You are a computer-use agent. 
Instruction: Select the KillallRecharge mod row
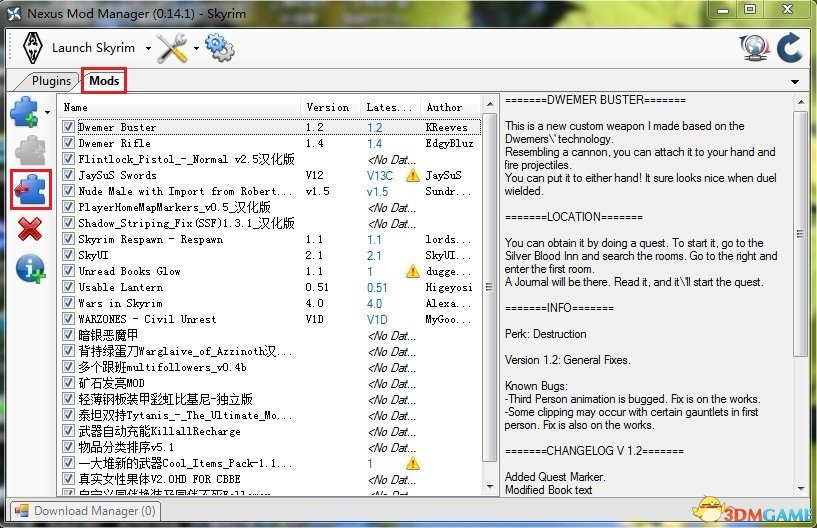tap(270, 431)
